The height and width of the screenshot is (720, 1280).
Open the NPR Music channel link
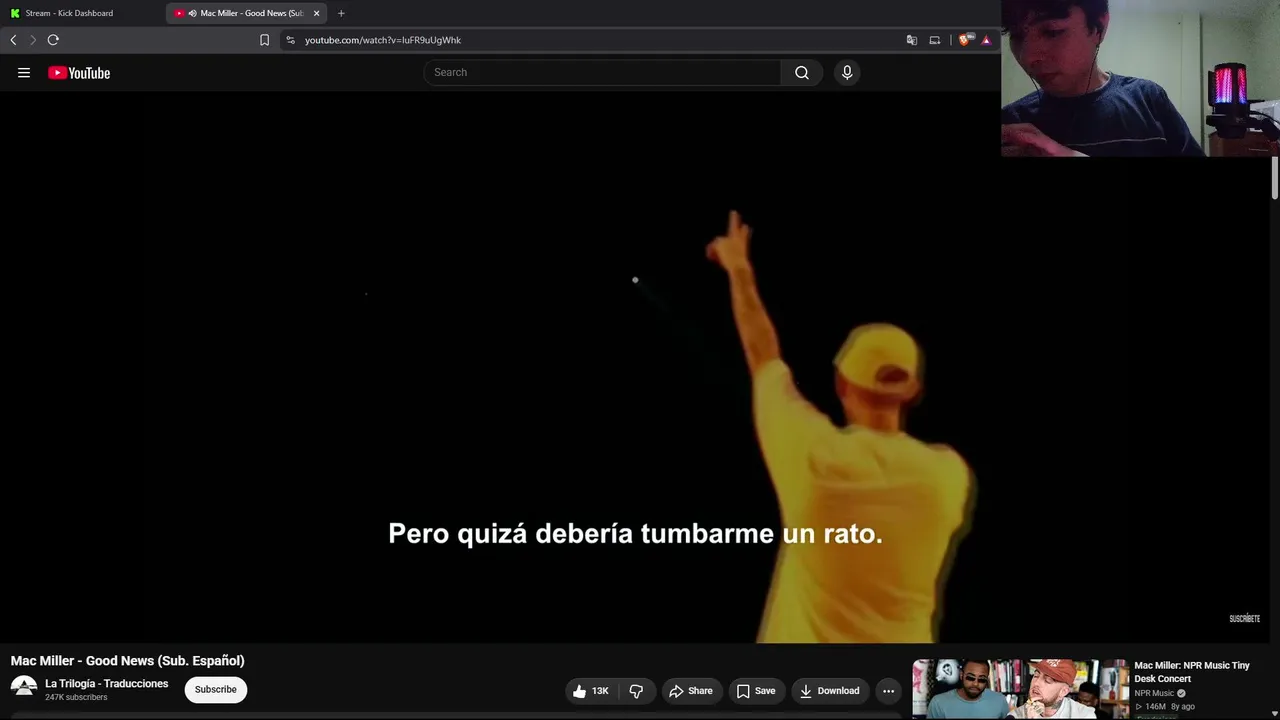tap(1154, 693)
